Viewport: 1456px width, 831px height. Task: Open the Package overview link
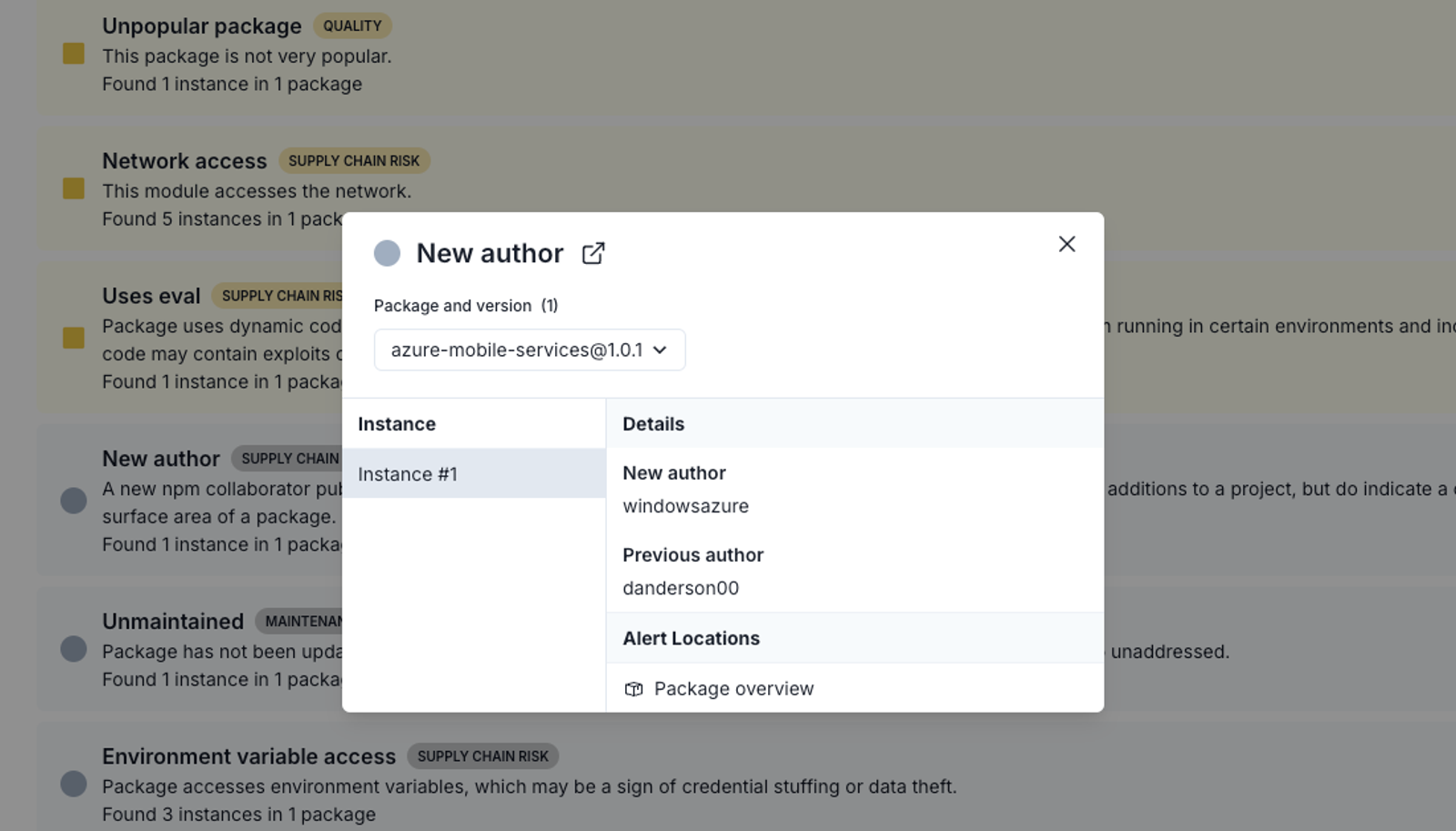click(733, 689)
